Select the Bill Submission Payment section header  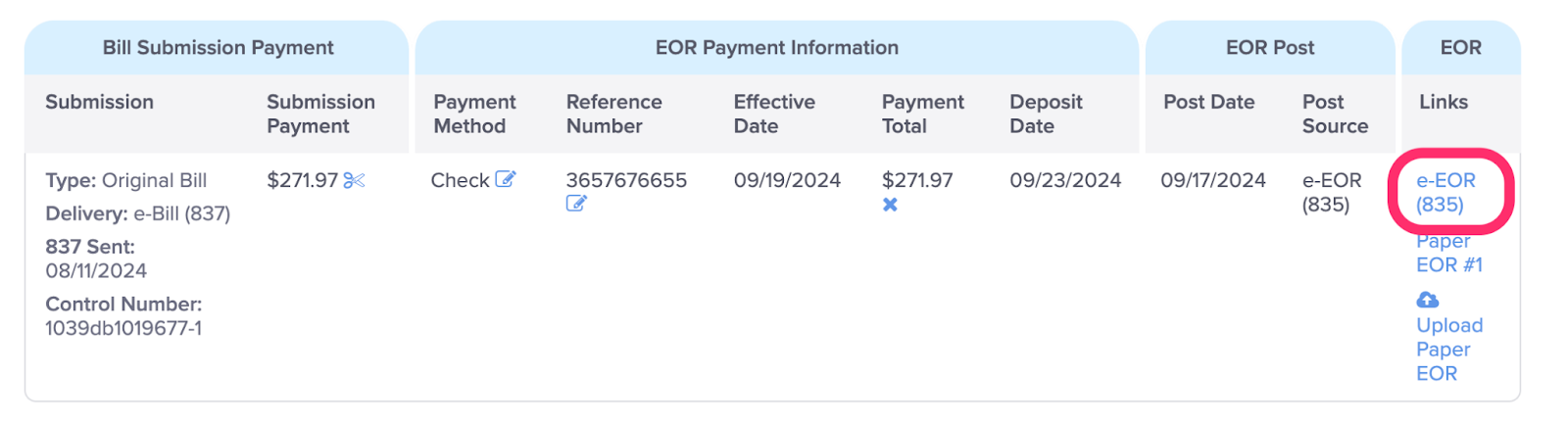(218, 48)
